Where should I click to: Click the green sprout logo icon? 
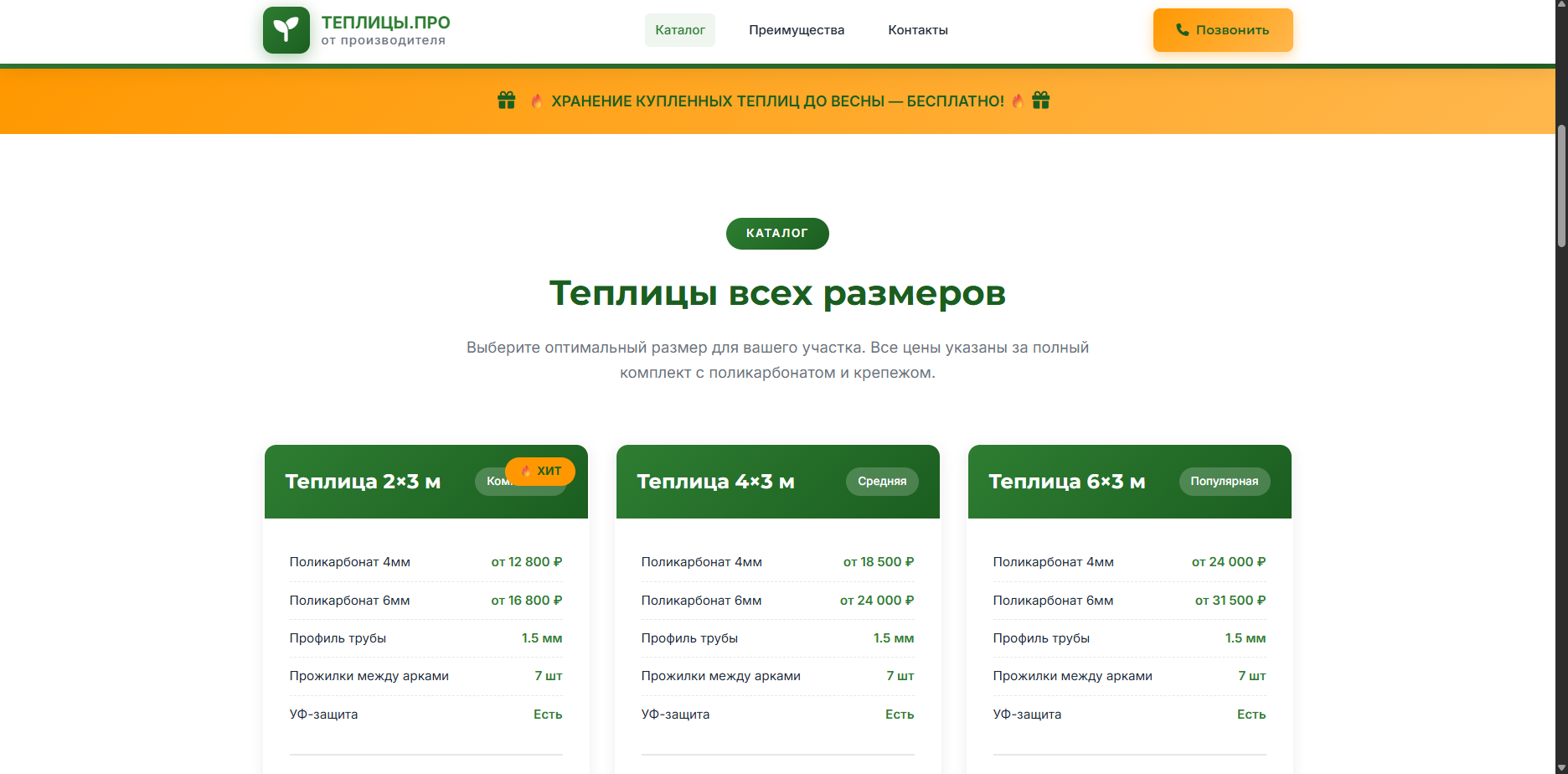coord(286,30)
